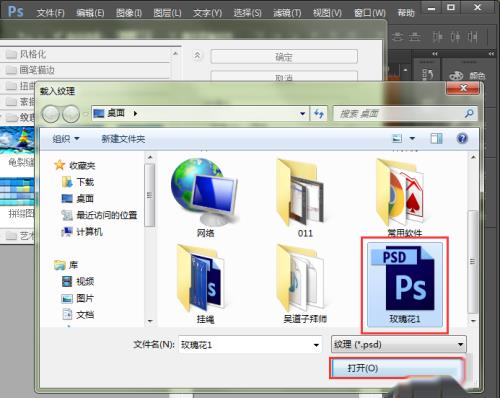Expand the 文件名 dropdown arrow

(316, 345)
